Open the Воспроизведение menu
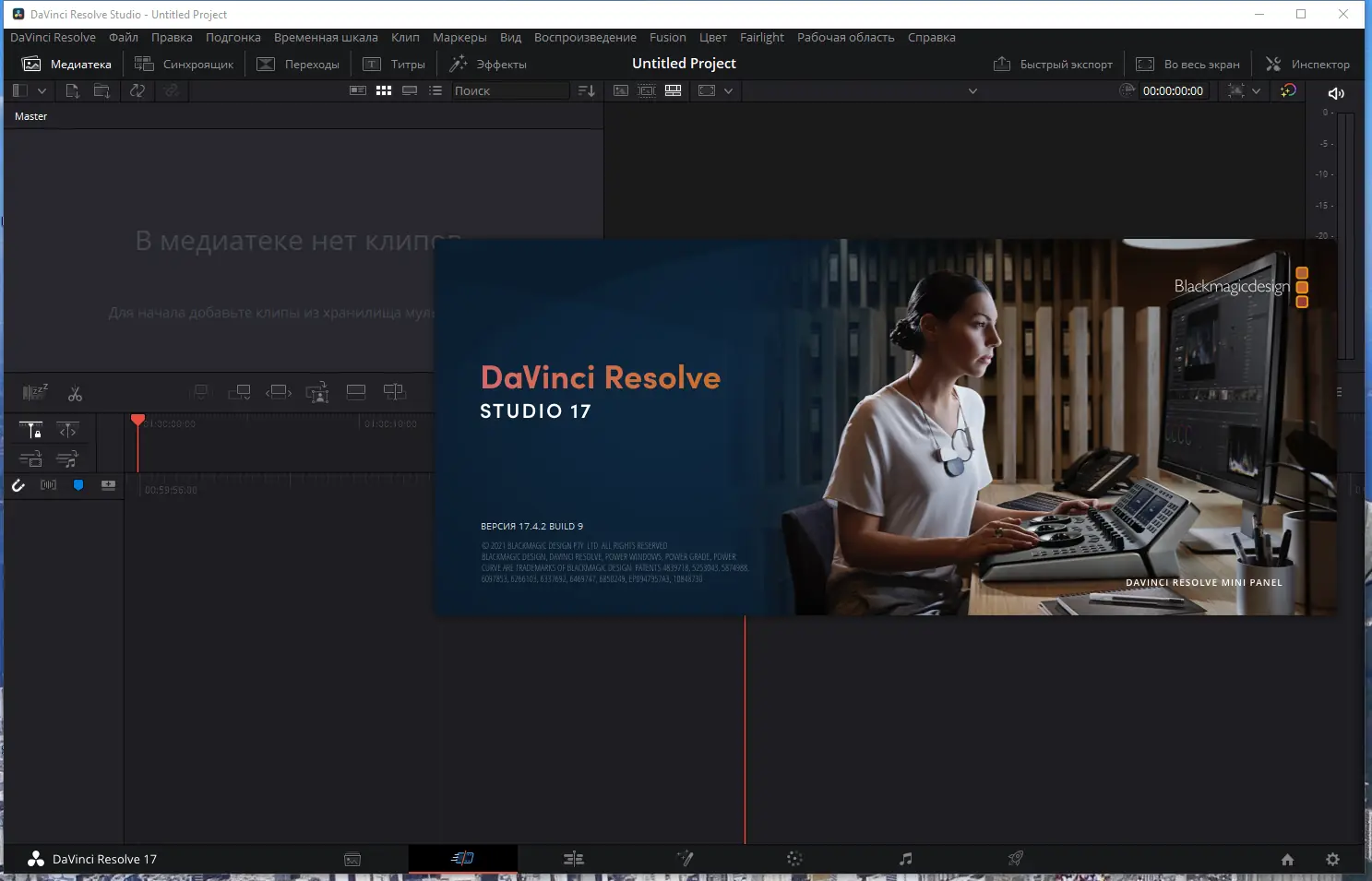This screenshot has height=881, width=1372. (x=585, y=38)
